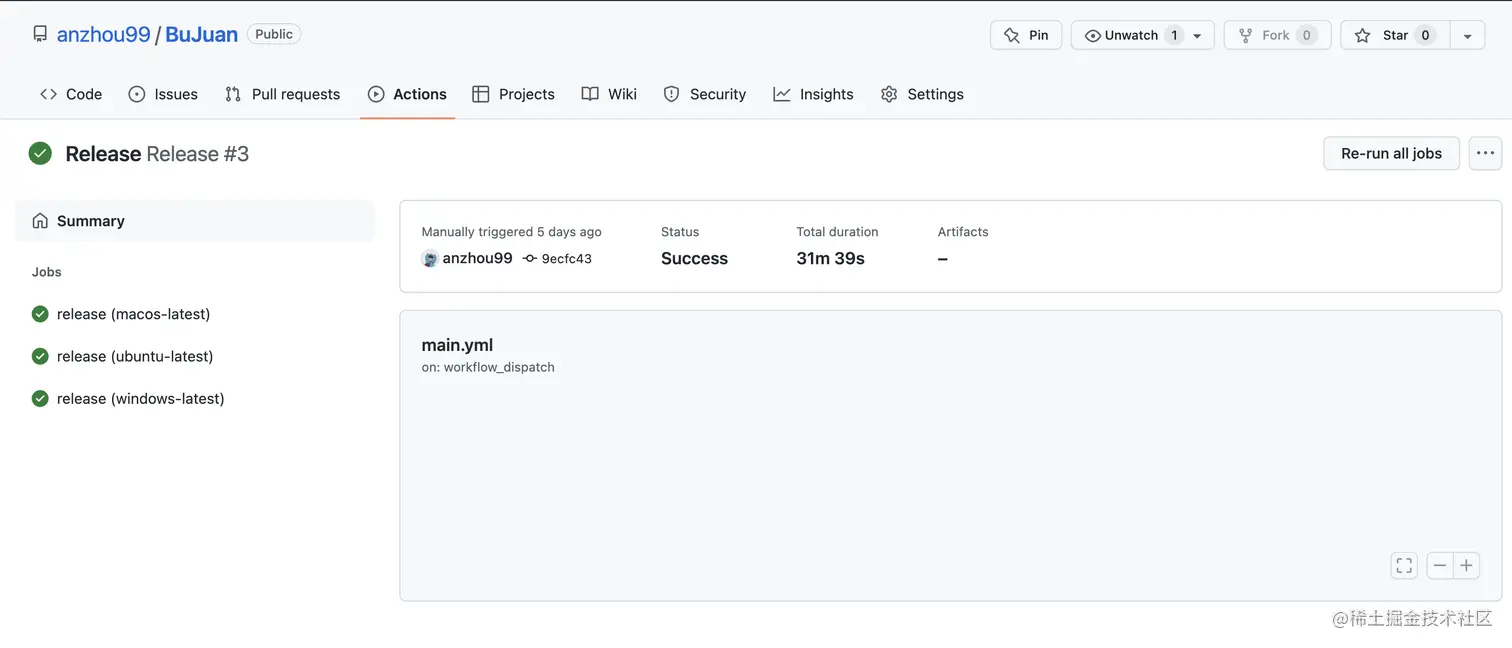
Task: Click the Fork count 0 badge
Action: [1307, 35]
